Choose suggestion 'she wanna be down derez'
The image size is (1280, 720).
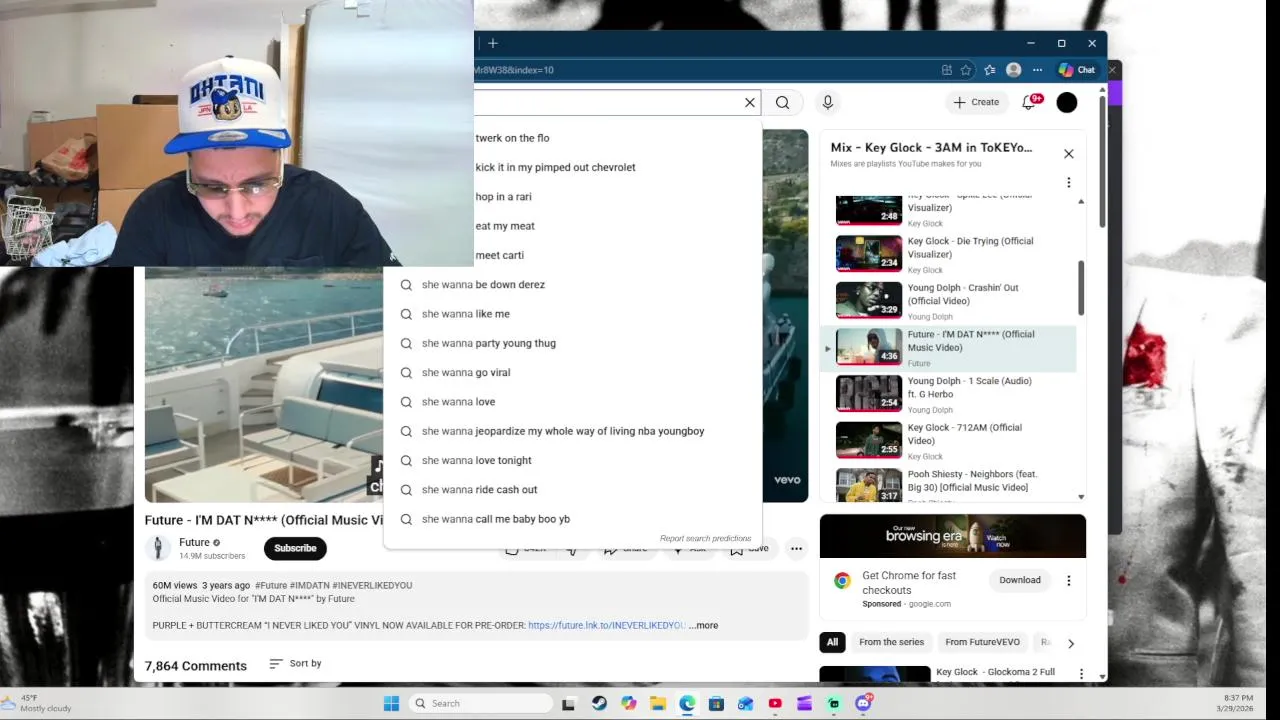tap(572, 285)
